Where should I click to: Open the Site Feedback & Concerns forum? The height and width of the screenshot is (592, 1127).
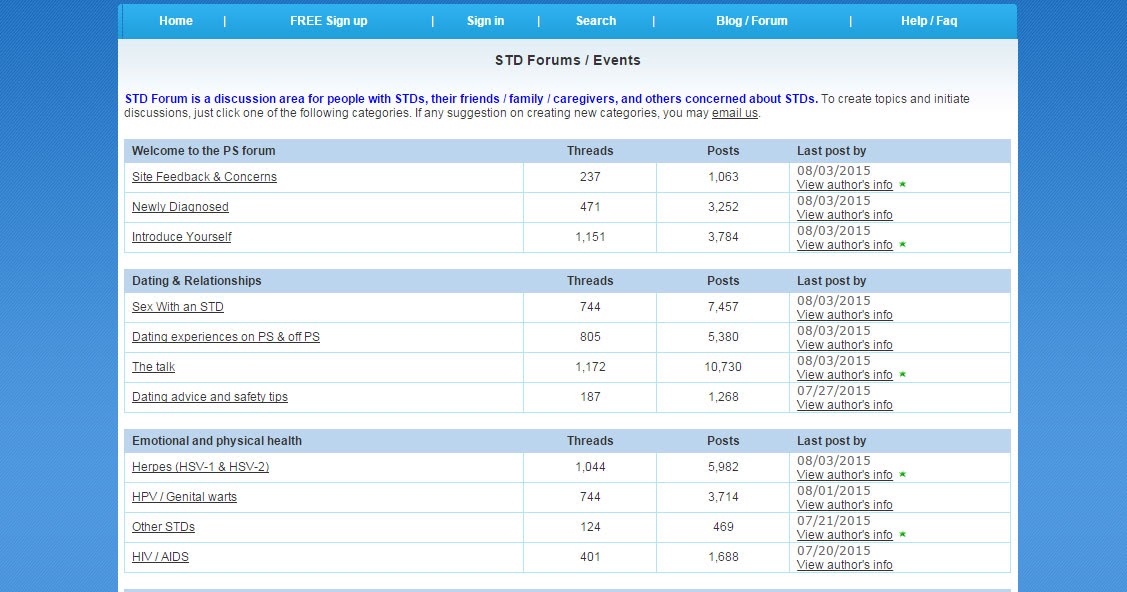coord(204,177)
